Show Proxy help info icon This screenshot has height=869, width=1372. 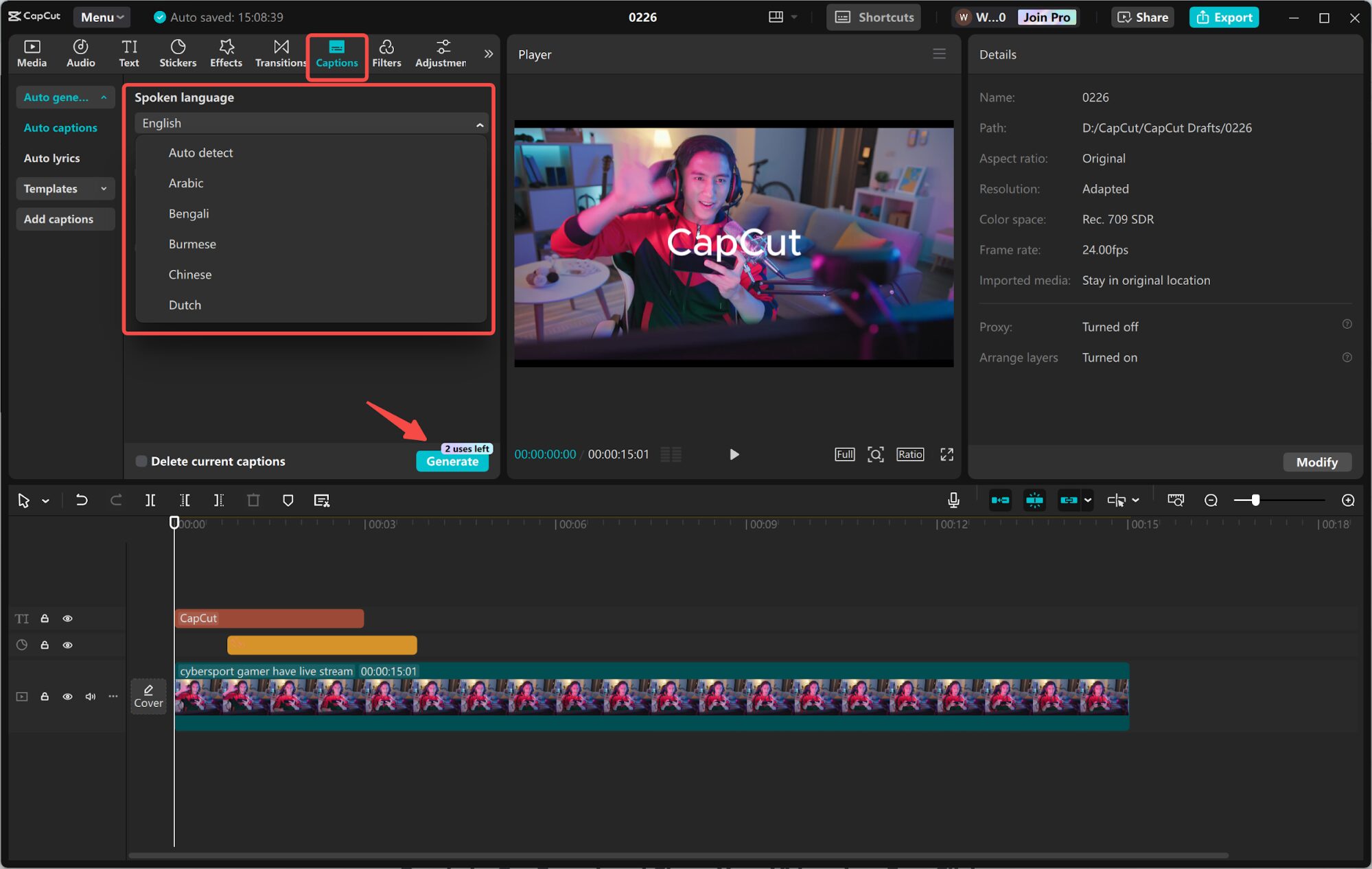[x=1347, y=324]
